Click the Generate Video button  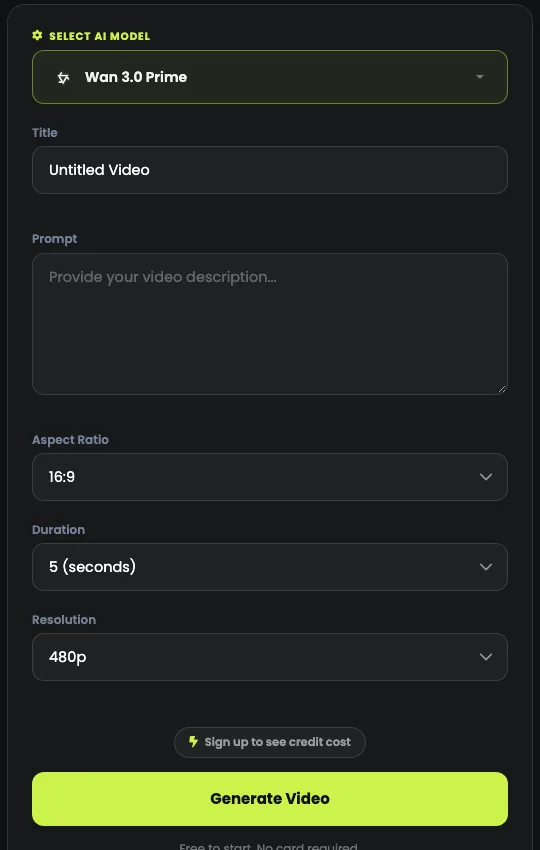(x=269, y=799)
